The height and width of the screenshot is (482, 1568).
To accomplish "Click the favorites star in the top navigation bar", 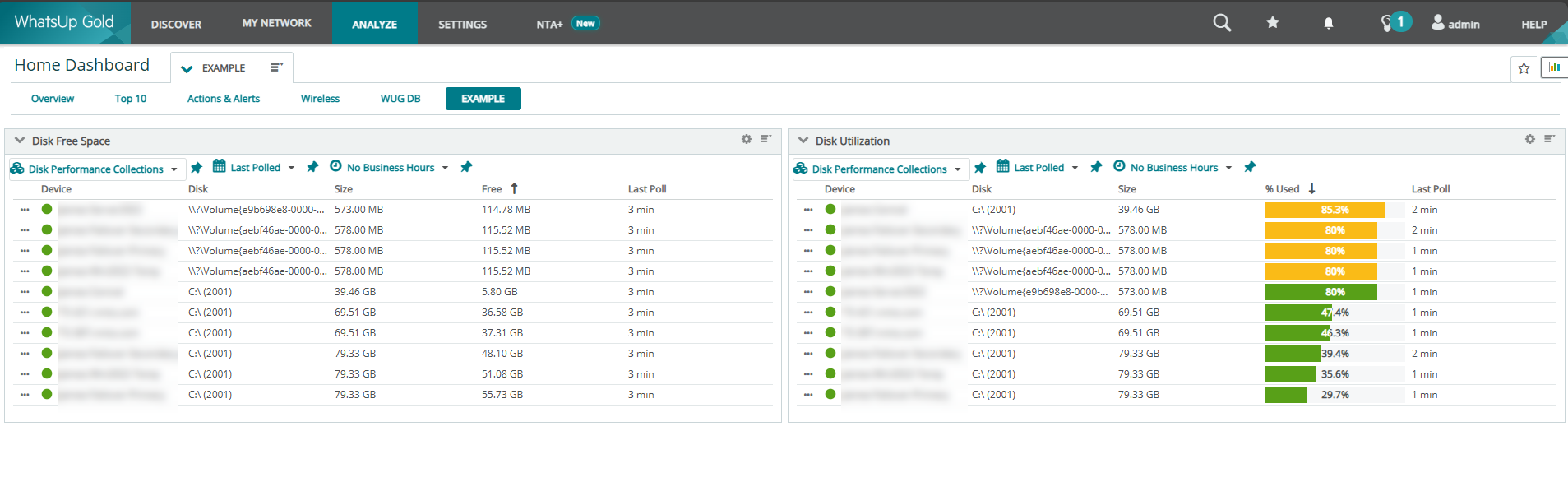I will [1273, 23].
